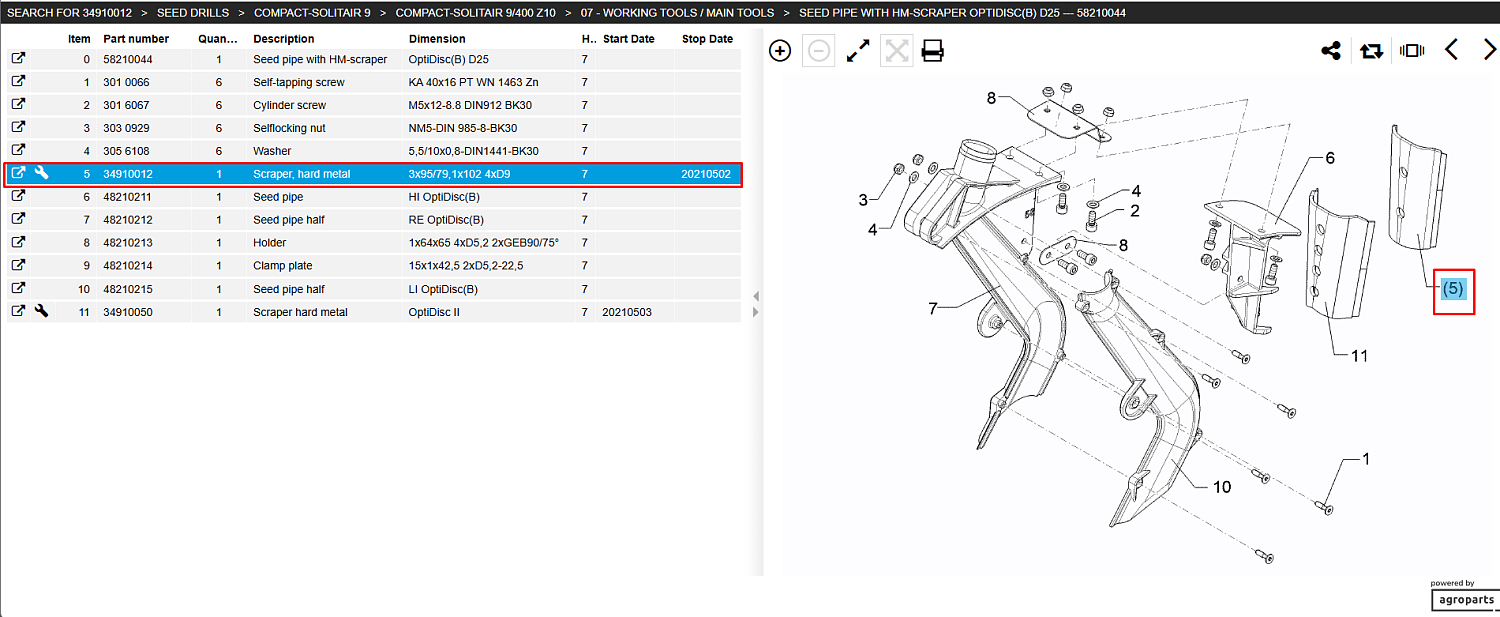Collapse panel with left splitter arrow
The image size is (1500, 617).
coord(756,296)
